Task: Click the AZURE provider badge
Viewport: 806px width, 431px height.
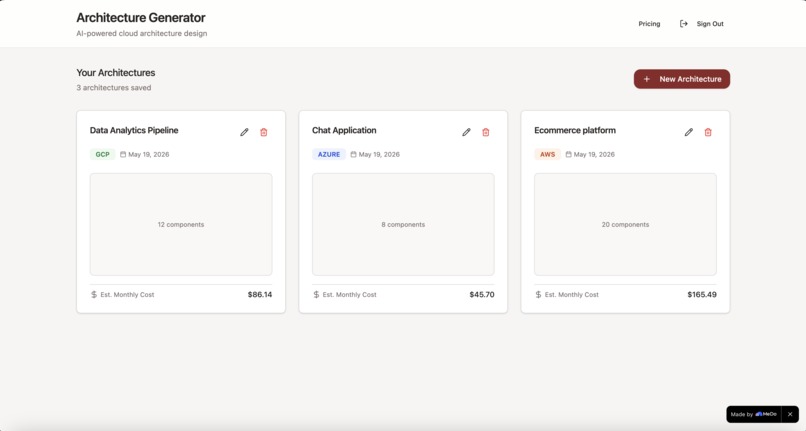Action: [x=328, y=154]
